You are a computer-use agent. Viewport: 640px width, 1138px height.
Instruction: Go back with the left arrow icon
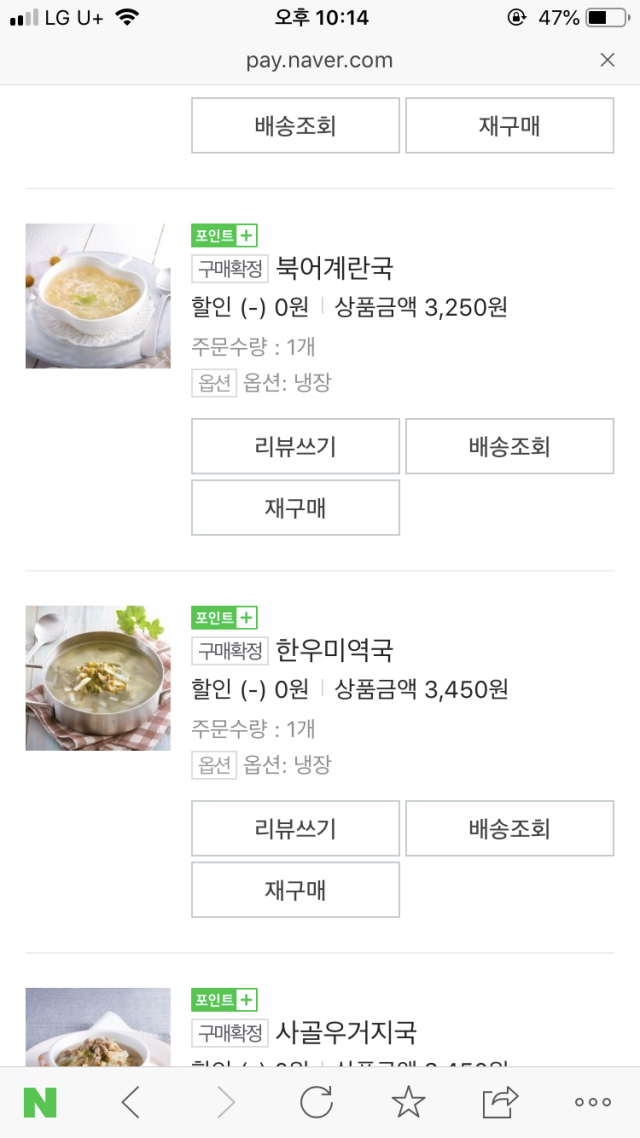(131, 1102)
